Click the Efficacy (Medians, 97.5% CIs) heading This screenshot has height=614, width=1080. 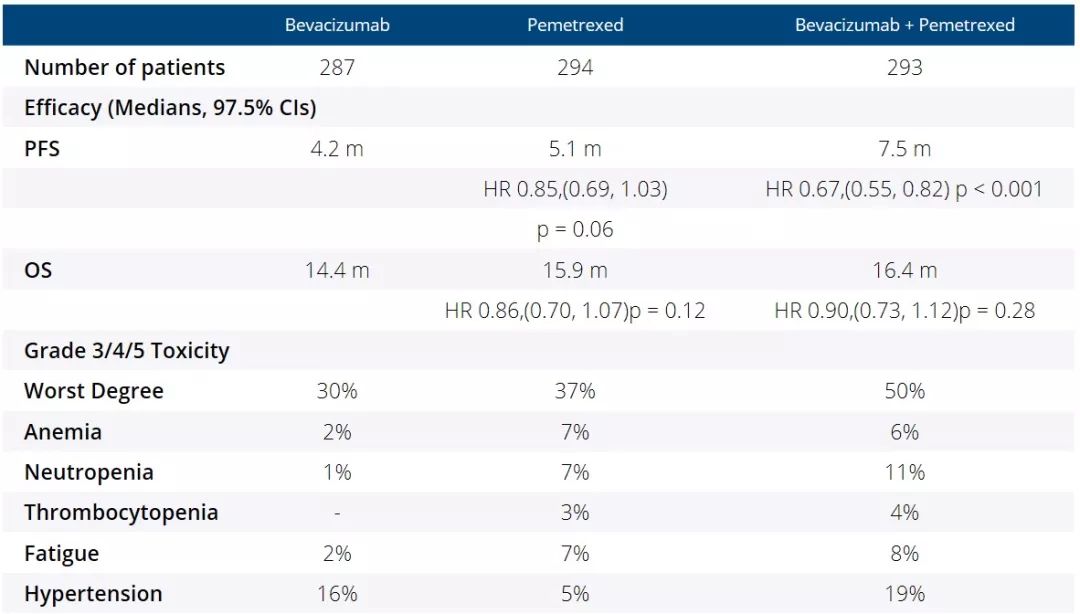[170, 108]
